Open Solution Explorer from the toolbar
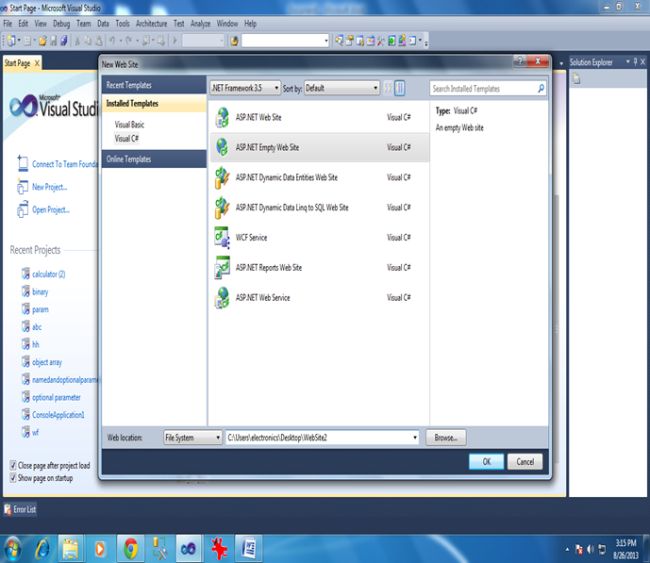Viewport: 650px width, 563px height. click(x=339, y=40)
